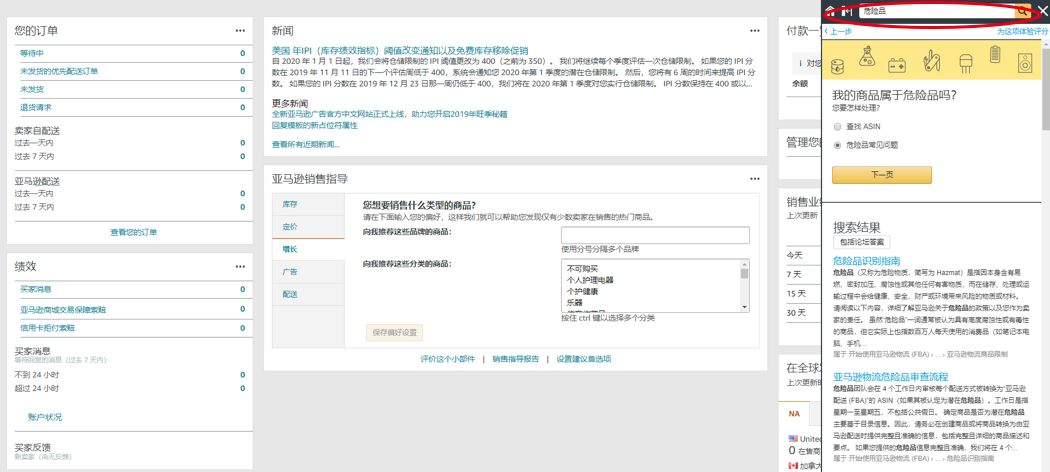
Task: Click the category list scroll-up arrow
Action: [x=744, y=266]
